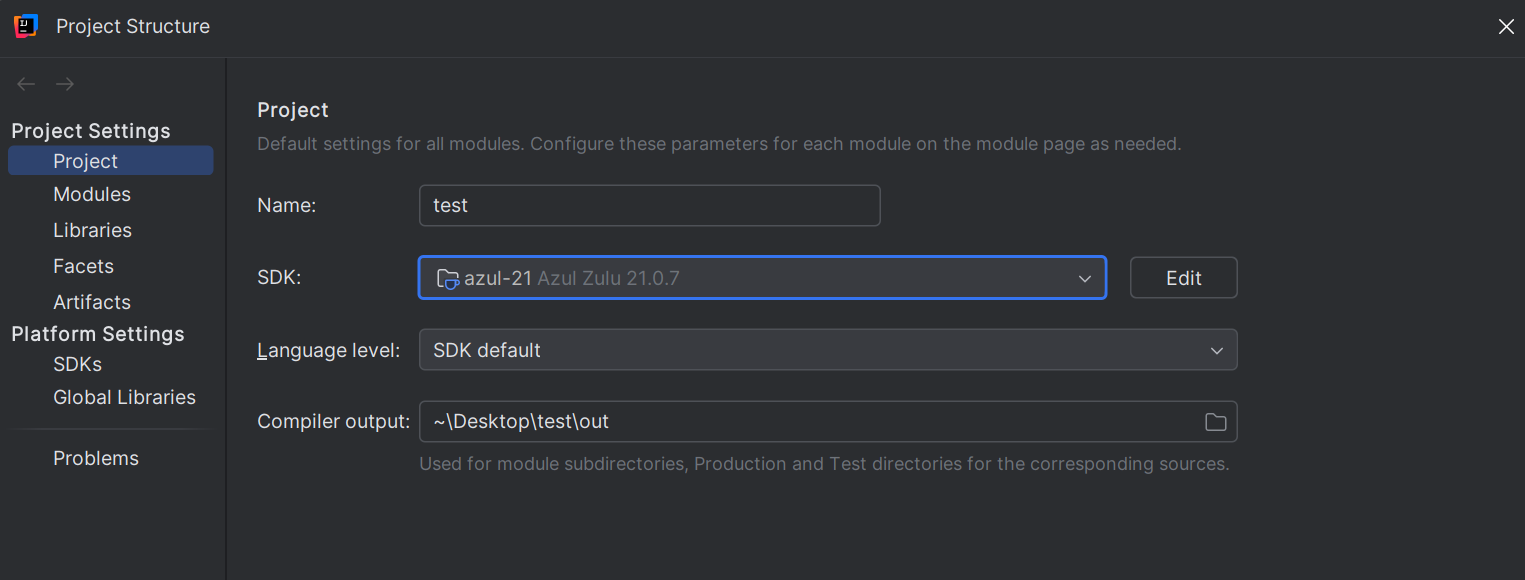Screen dimensions: 1525x580
Task: Click the back navigation arrow
Action: coord(25,84)
